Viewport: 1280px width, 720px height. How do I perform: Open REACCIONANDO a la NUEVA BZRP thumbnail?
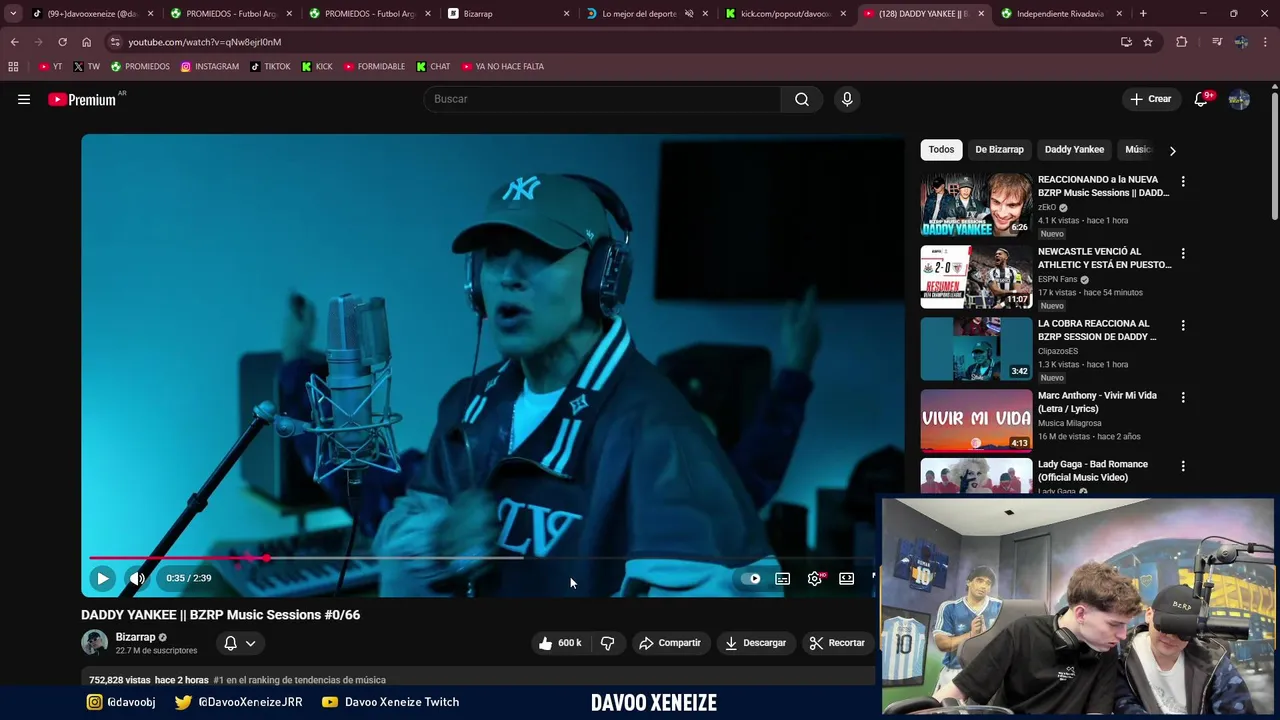(x=976, y=205)
